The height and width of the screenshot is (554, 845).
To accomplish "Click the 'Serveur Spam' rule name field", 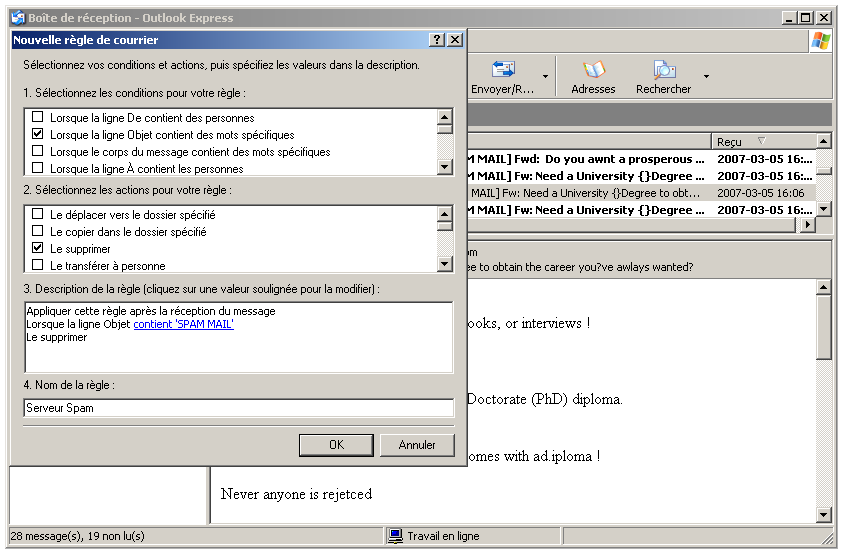I will pyautogui.click(x=239, y=408).
